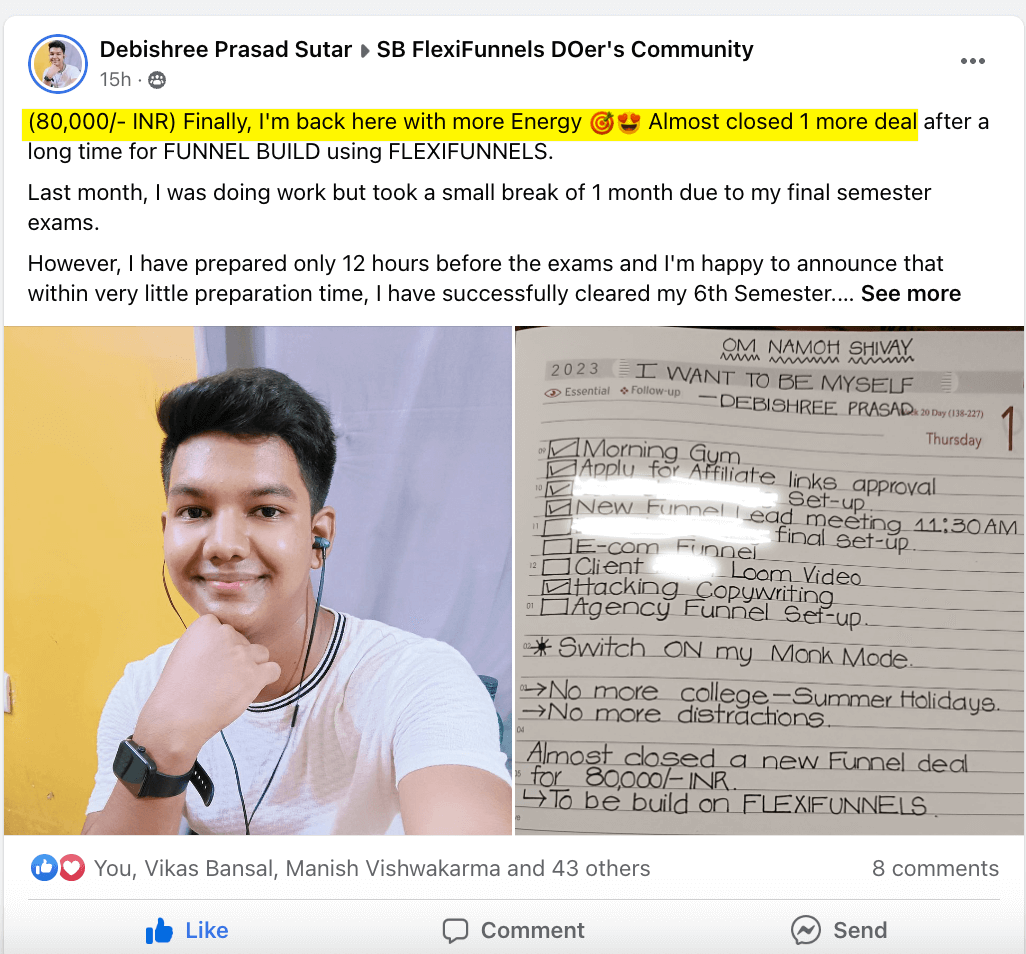Viewport: 1026px width, 954px height.
Task: Open the handwritten planner photo
Action: pyautogui.click(x=770, y=580)
